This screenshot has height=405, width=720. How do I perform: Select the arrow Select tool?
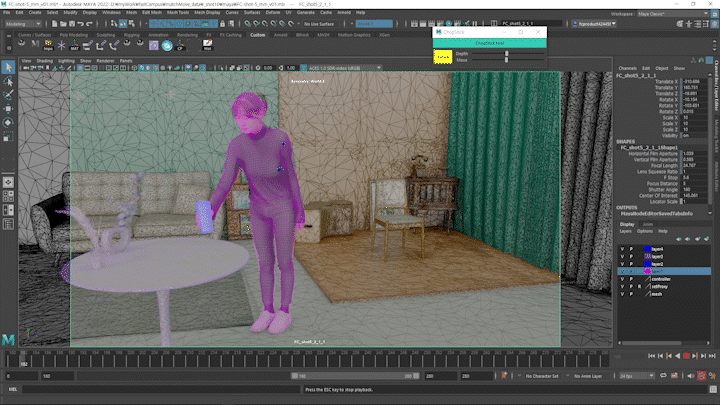click(8, 68)
